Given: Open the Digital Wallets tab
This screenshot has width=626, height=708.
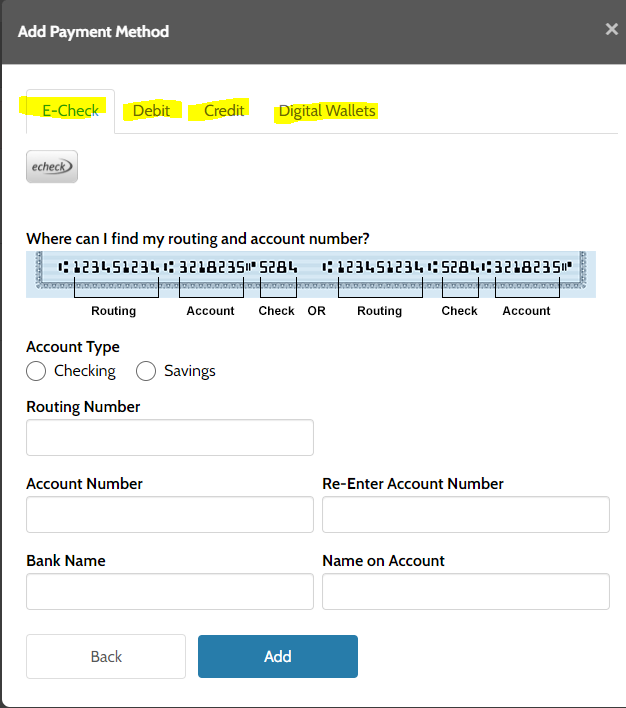Looking at the screenshot, I should [327, 110].
